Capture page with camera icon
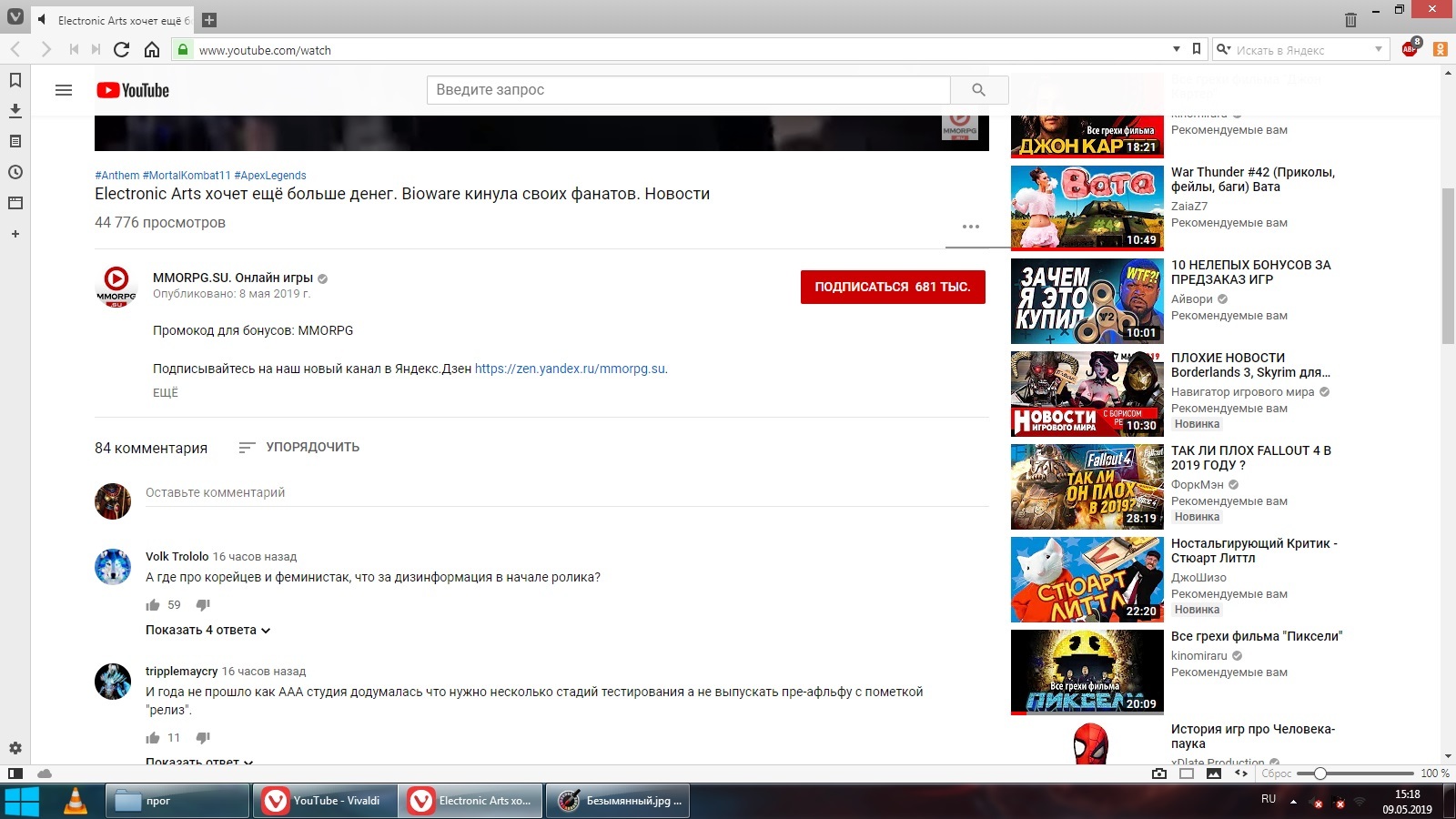 click(x=1158, y=773)
